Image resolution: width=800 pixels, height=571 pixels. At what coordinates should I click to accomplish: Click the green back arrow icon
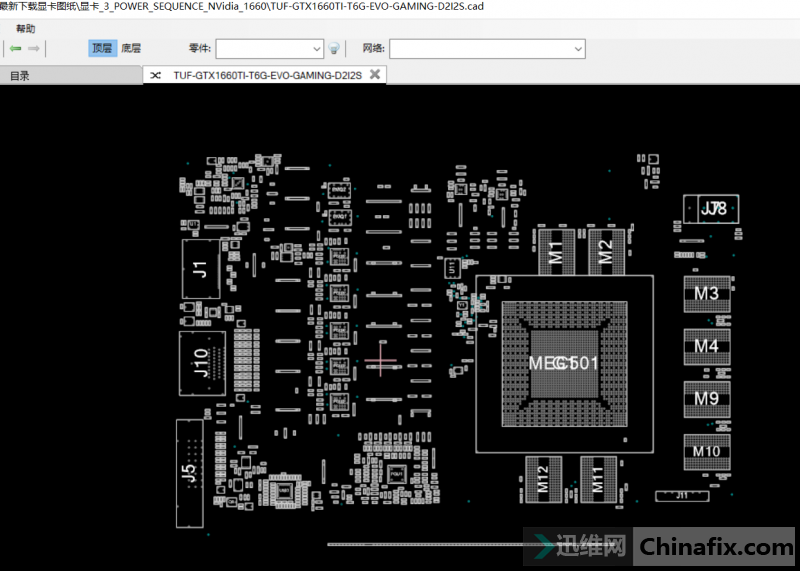click(15, 48)
